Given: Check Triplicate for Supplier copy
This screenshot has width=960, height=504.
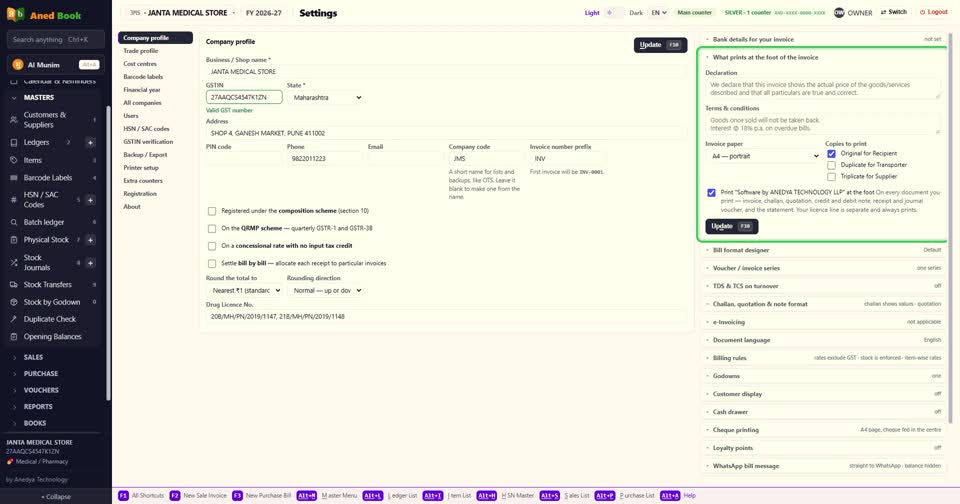Looking at the screenshot, I should pos(831,176).
